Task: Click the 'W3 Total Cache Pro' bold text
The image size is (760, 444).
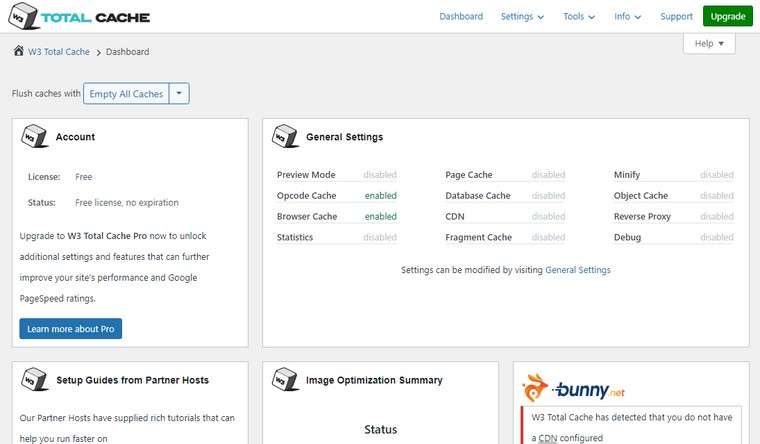Action: [107, 236]
